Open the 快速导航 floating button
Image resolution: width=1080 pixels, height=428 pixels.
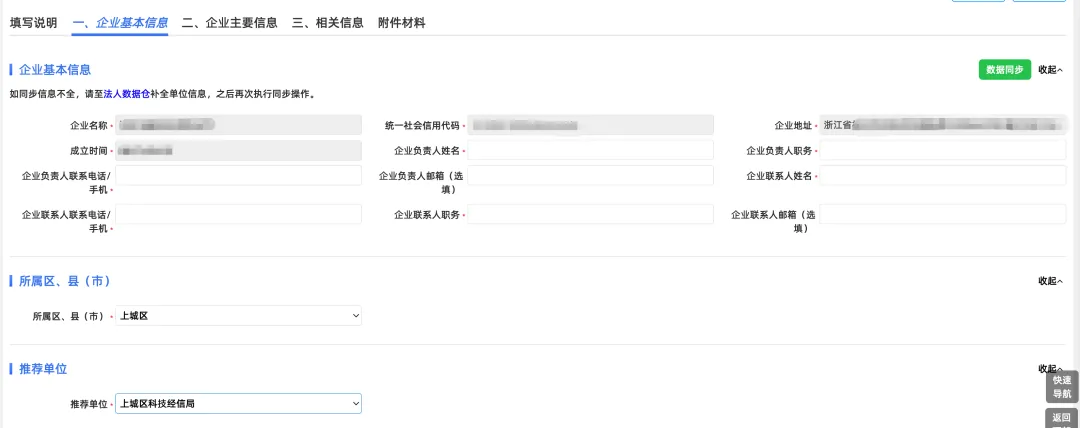[1062, 386]
